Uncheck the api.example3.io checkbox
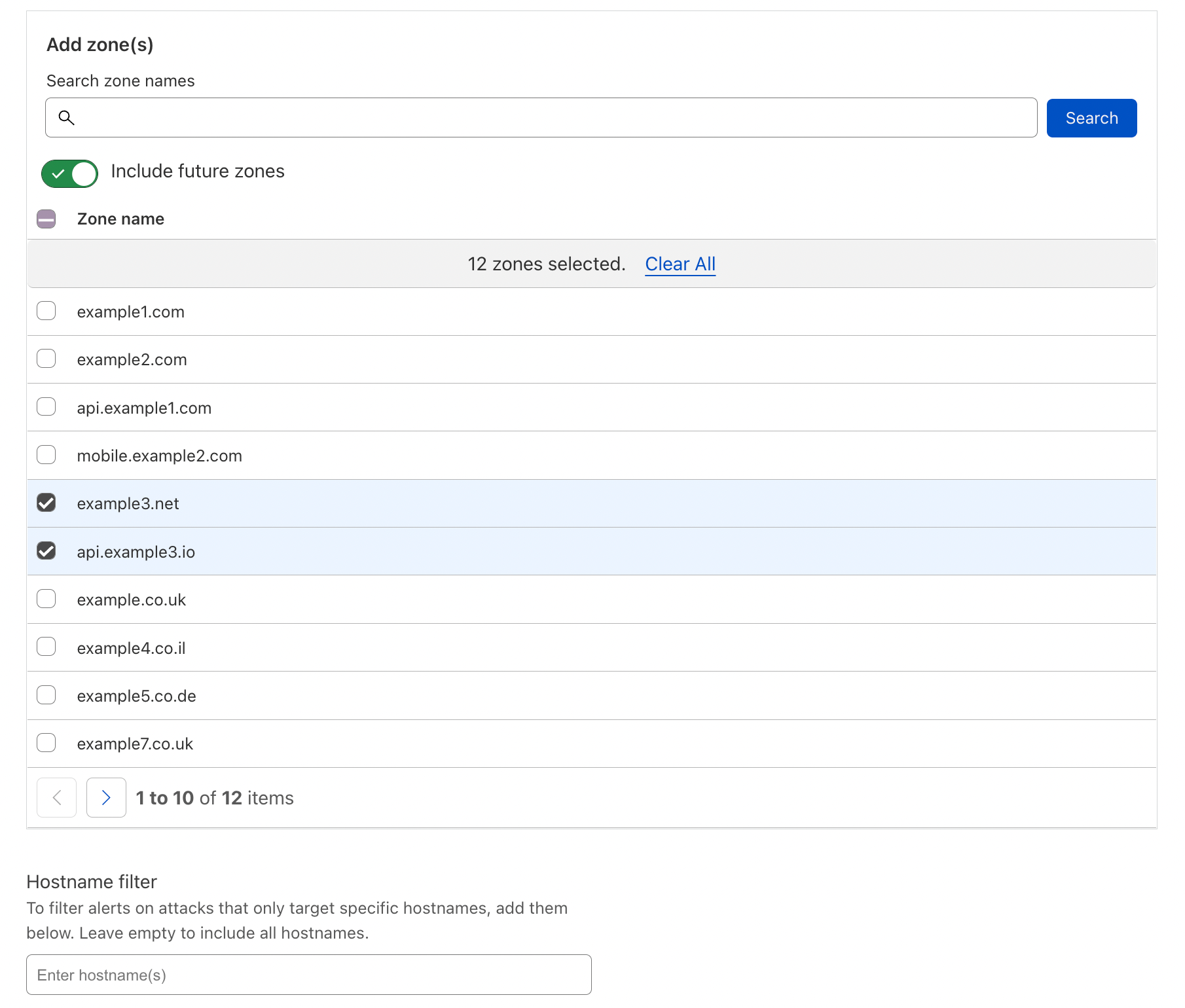This screenshot has width=1185, height=1008. [46, 551]
